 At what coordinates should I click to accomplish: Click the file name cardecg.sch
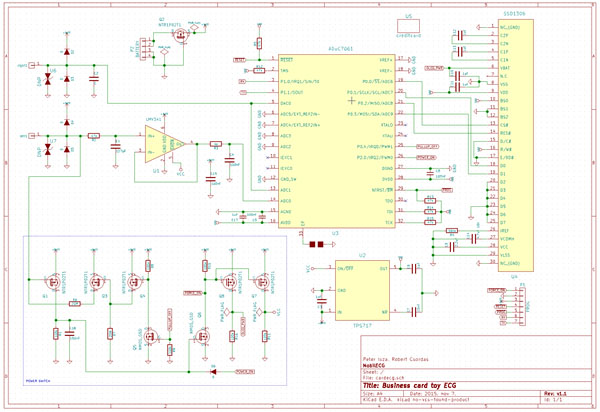pos(383,378)
